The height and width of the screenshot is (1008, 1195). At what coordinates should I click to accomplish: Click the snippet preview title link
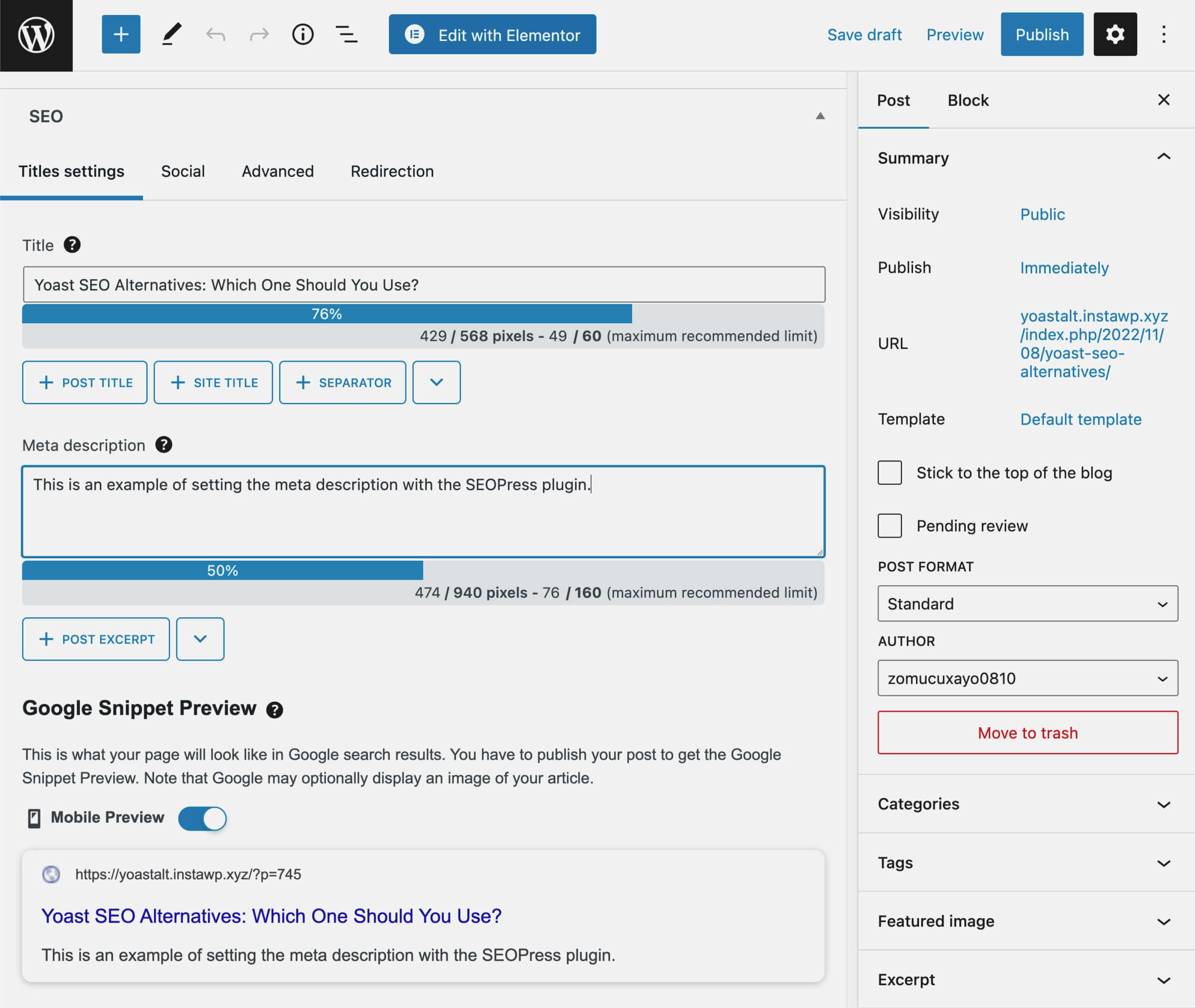(x=272, y=916)
